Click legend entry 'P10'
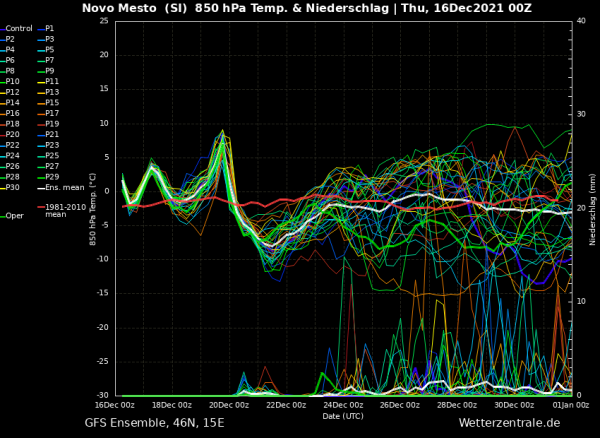 10,81
